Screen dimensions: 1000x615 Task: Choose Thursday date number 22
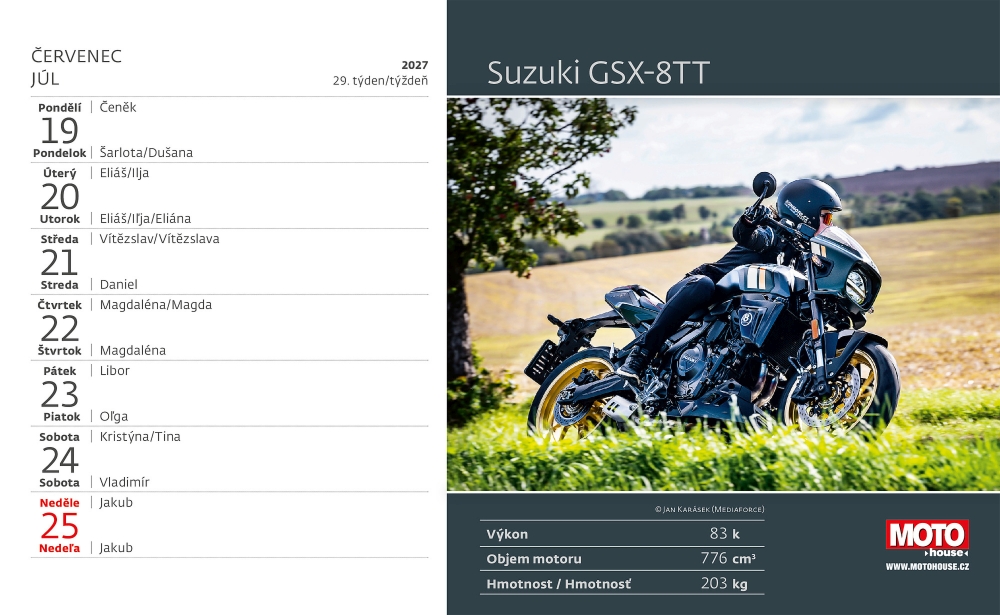coord(59,328)
